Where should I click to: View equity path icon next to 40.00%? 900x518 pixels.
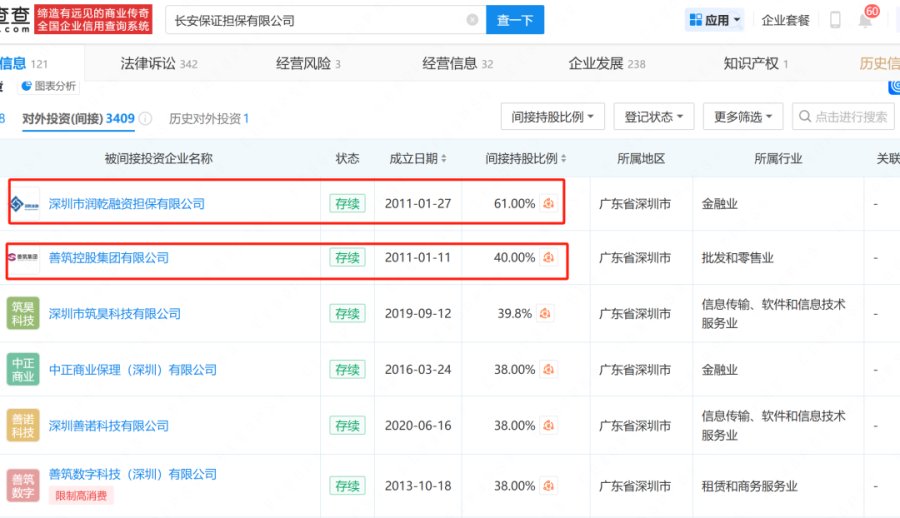coord(548,257)
